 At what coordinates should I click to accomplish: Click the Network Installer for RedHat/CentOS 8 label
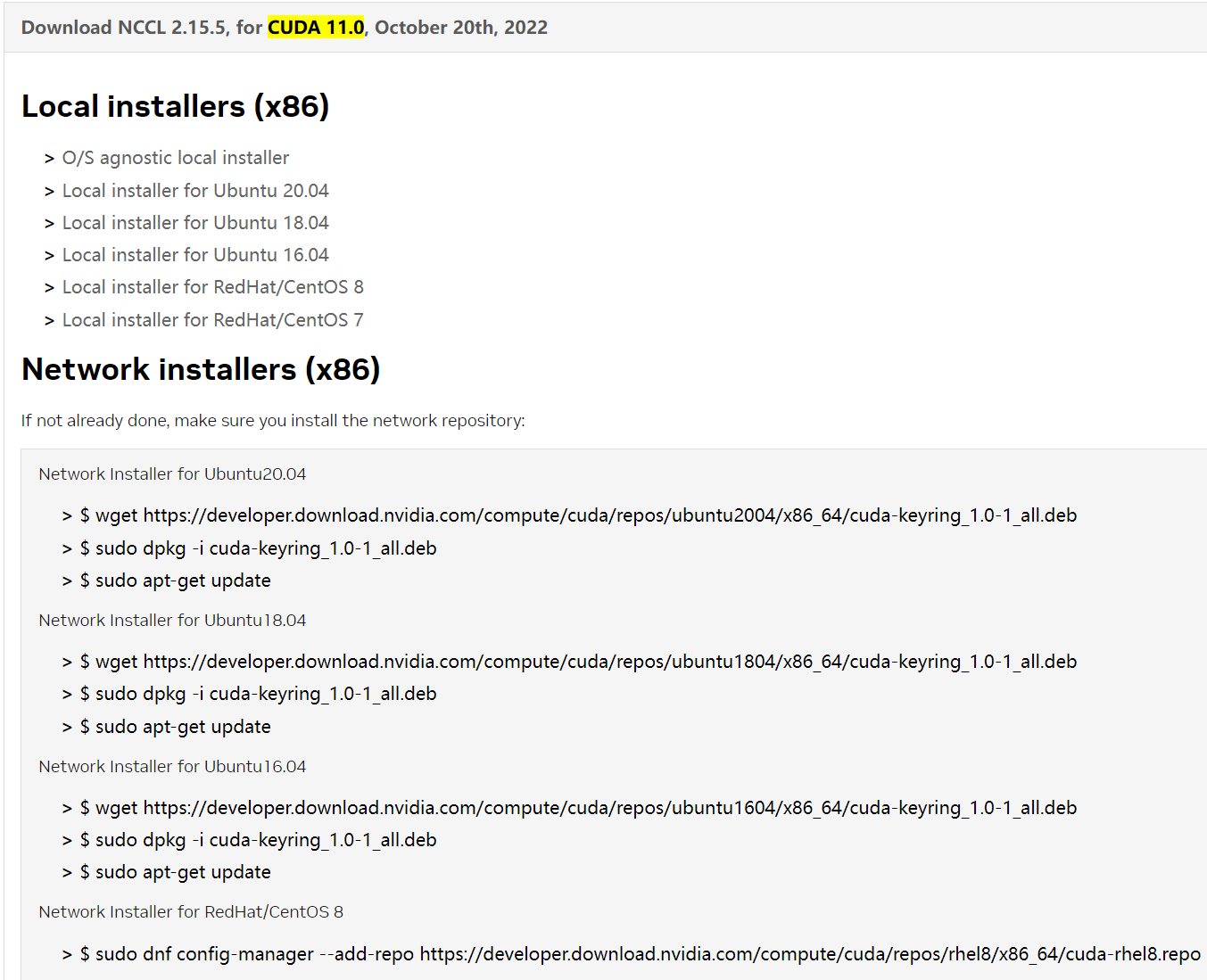191,912
